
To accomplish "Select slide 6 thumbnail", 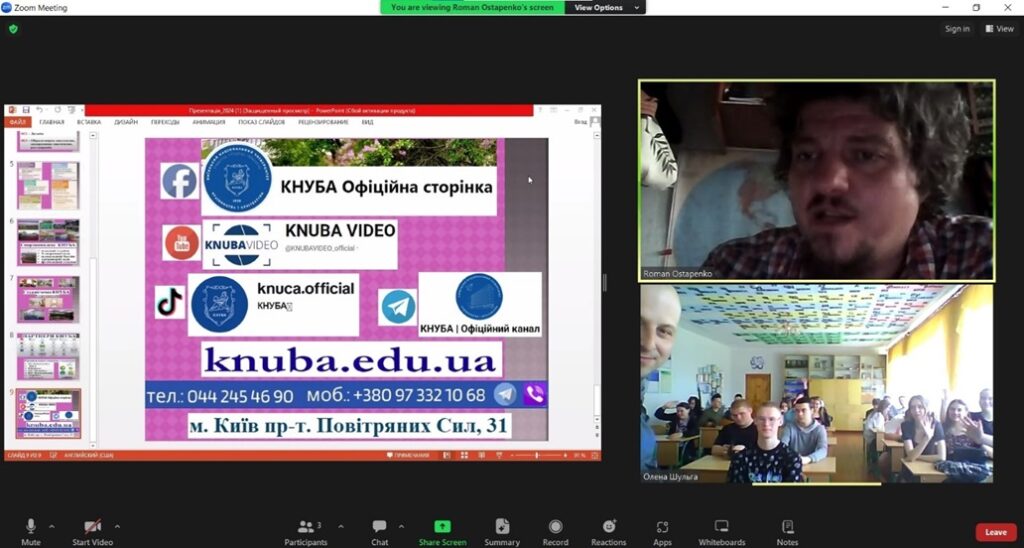I will pos(48,242).
